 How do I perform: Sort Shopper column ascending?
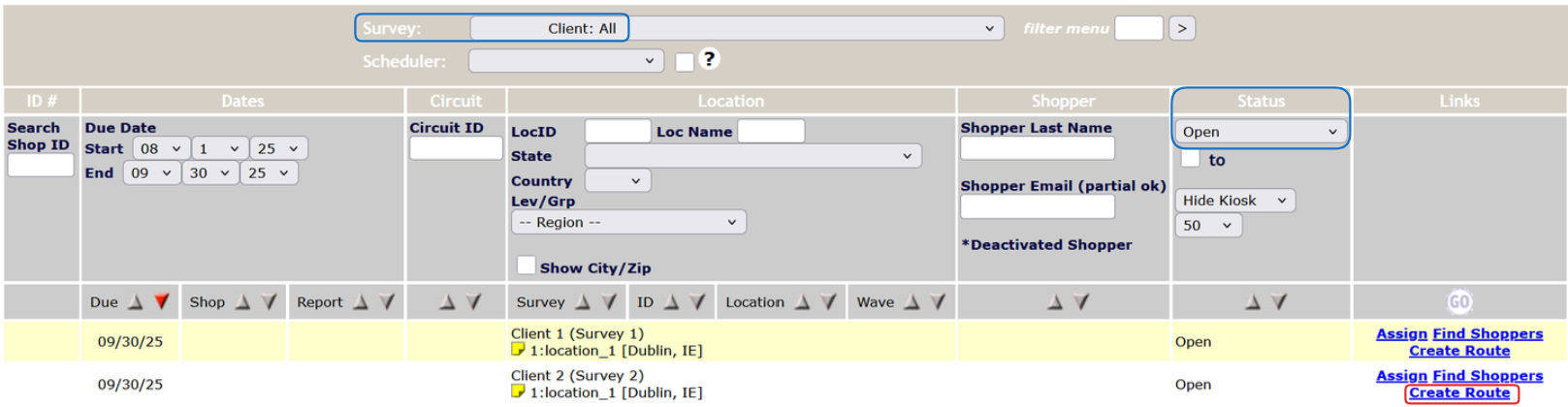[x=1055, y=302]
